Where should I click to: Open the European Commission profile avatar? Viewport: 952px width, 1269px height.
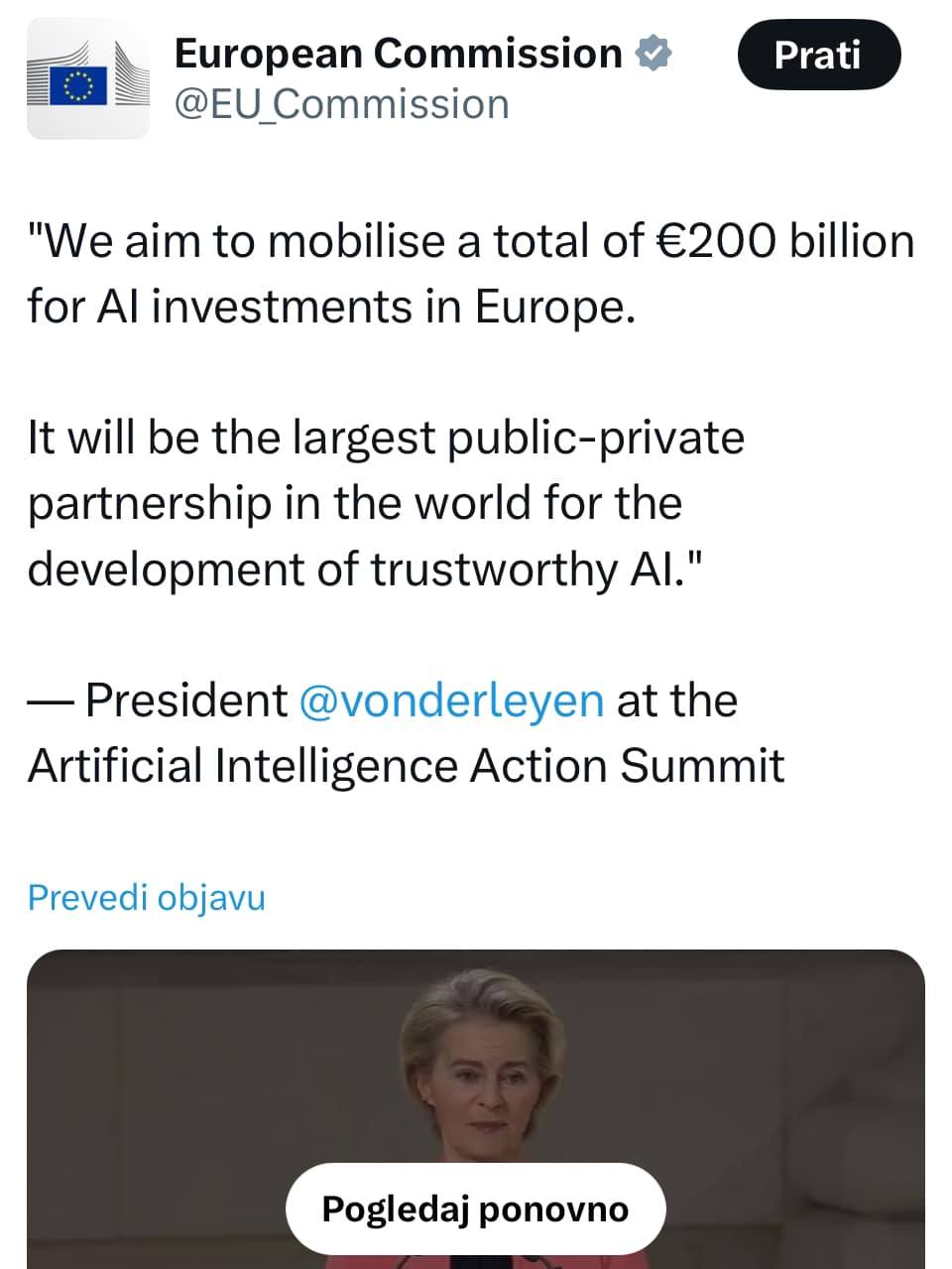point(87,78)
